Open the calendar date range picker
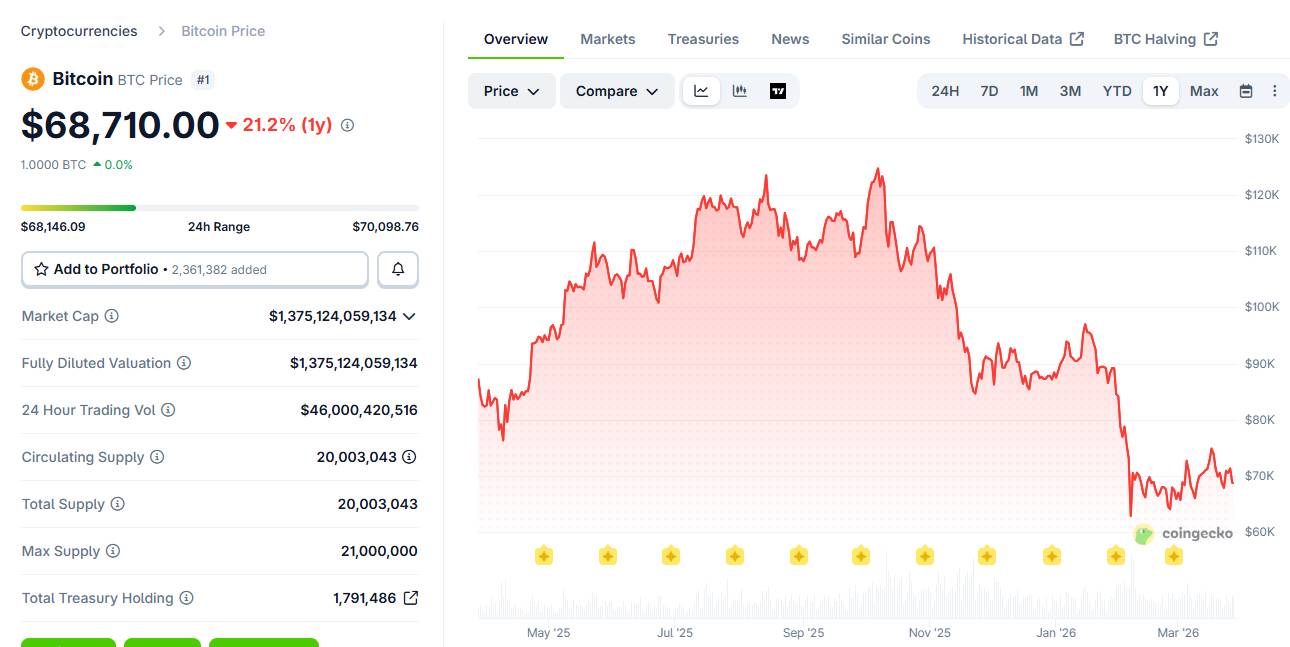The width and height of the screenshot is (1290, 647). point(1246,91)
